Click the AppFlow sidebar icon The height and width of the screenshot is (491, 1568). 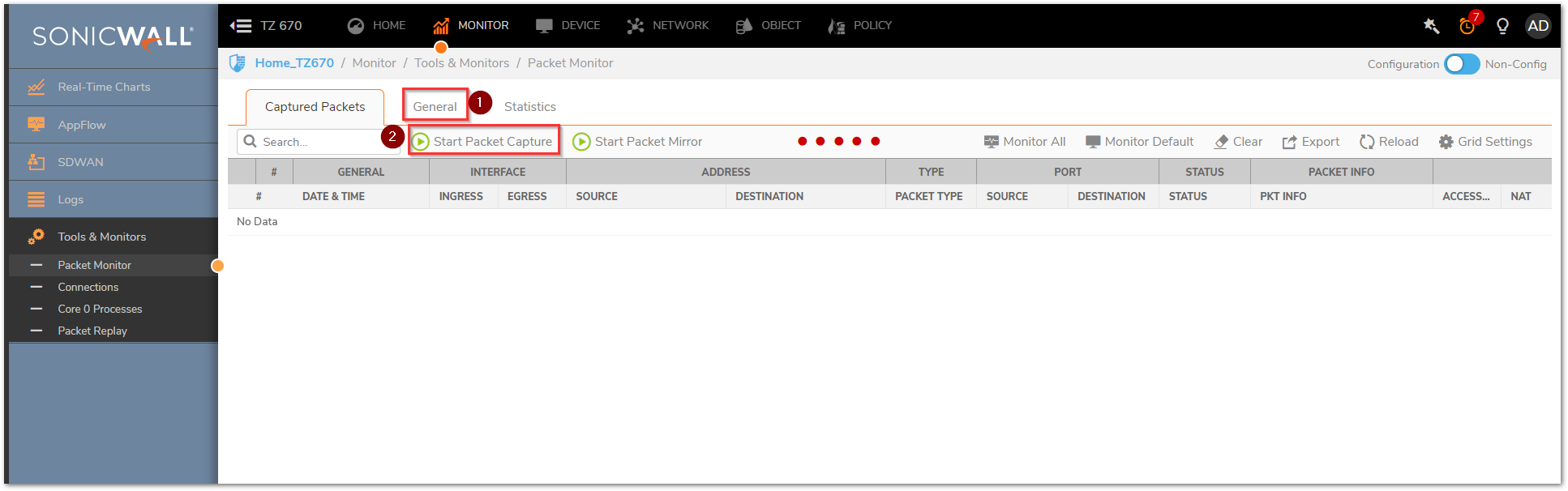click(x=36, y=125)
